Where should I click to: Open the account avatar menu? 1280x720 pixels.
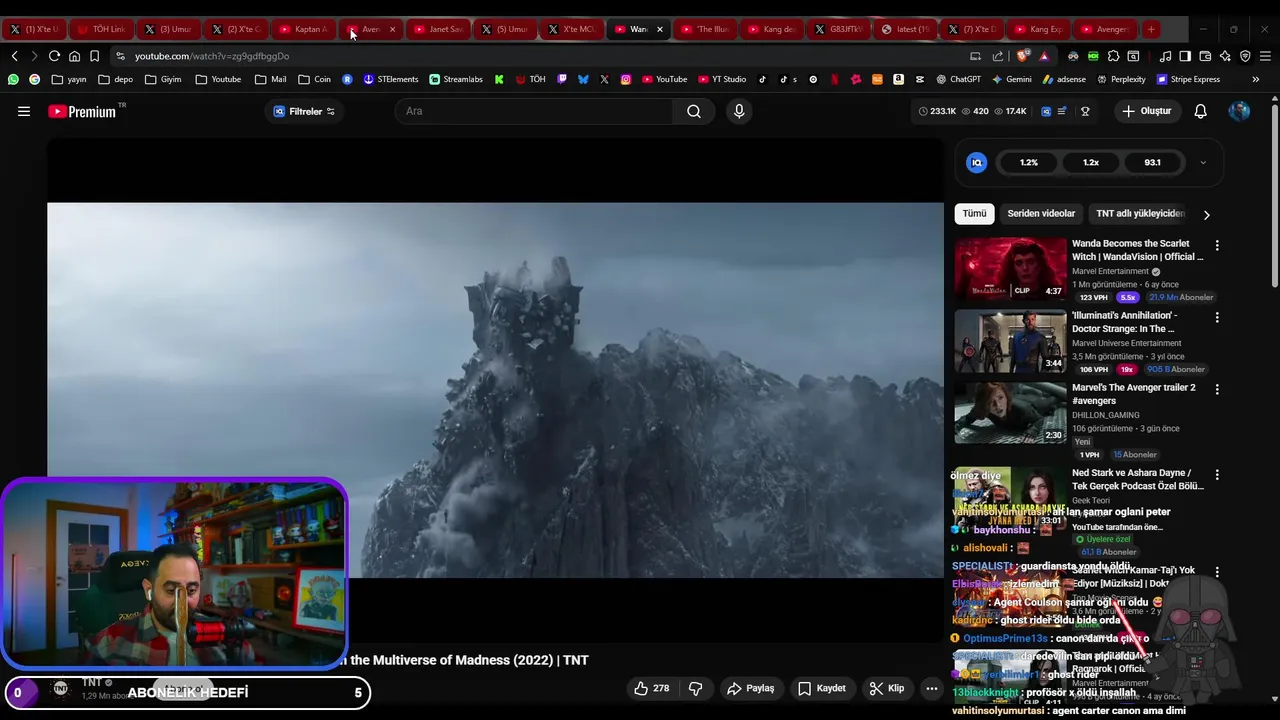coord(1239,111)
